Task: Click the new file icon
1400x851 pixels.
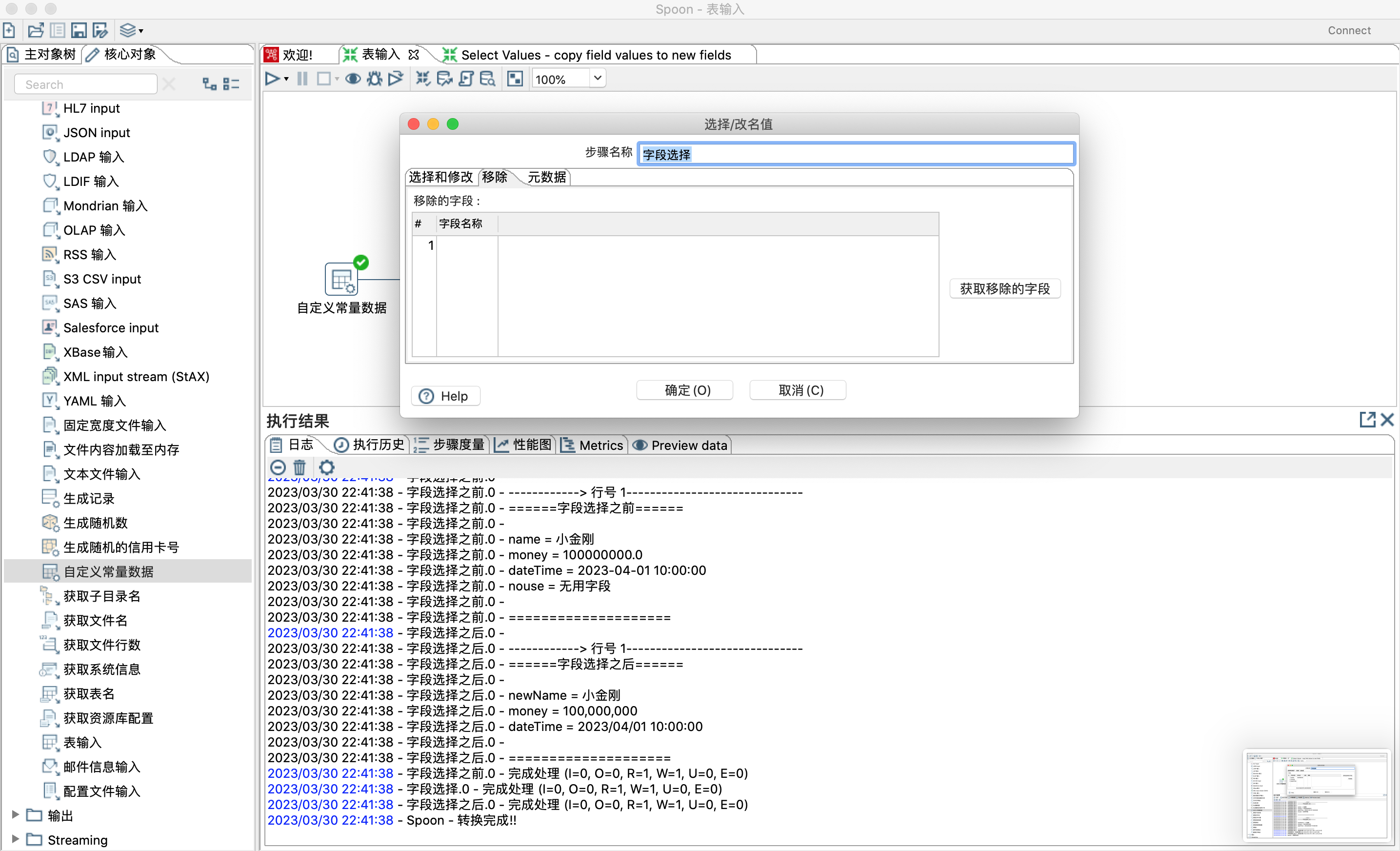Action: 10,30
